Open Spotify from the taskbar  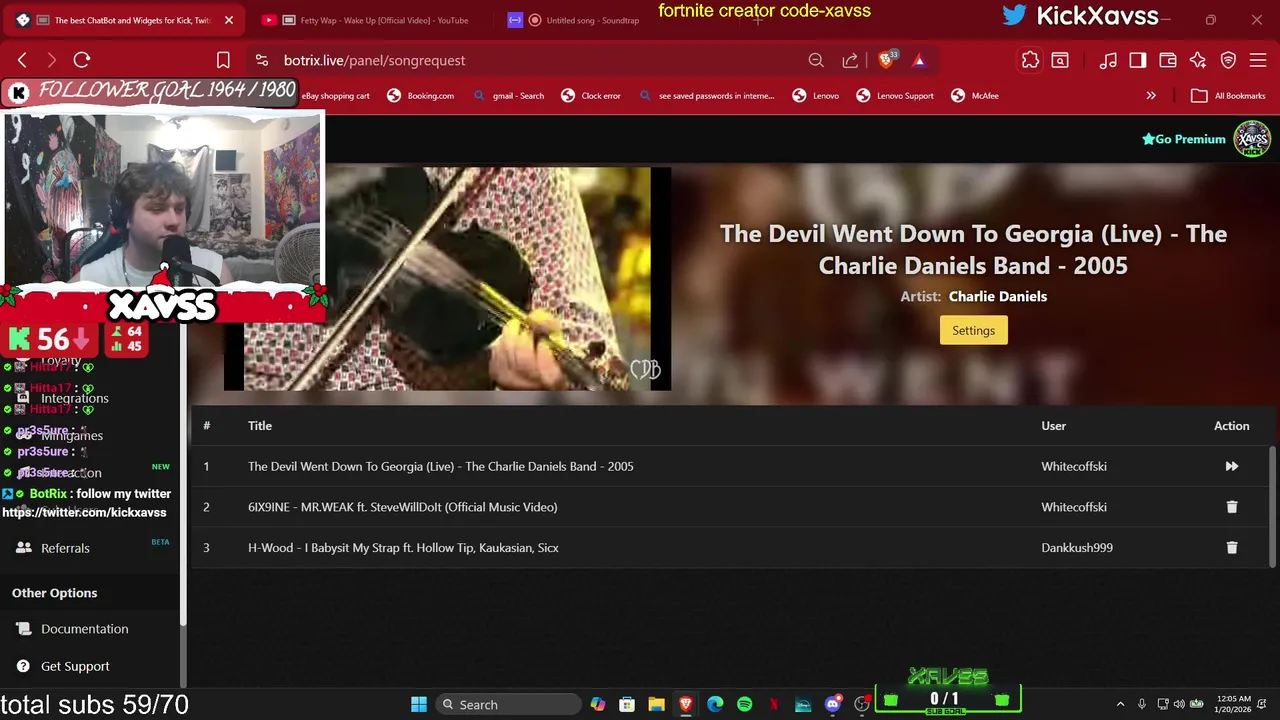tap(744, 704)
